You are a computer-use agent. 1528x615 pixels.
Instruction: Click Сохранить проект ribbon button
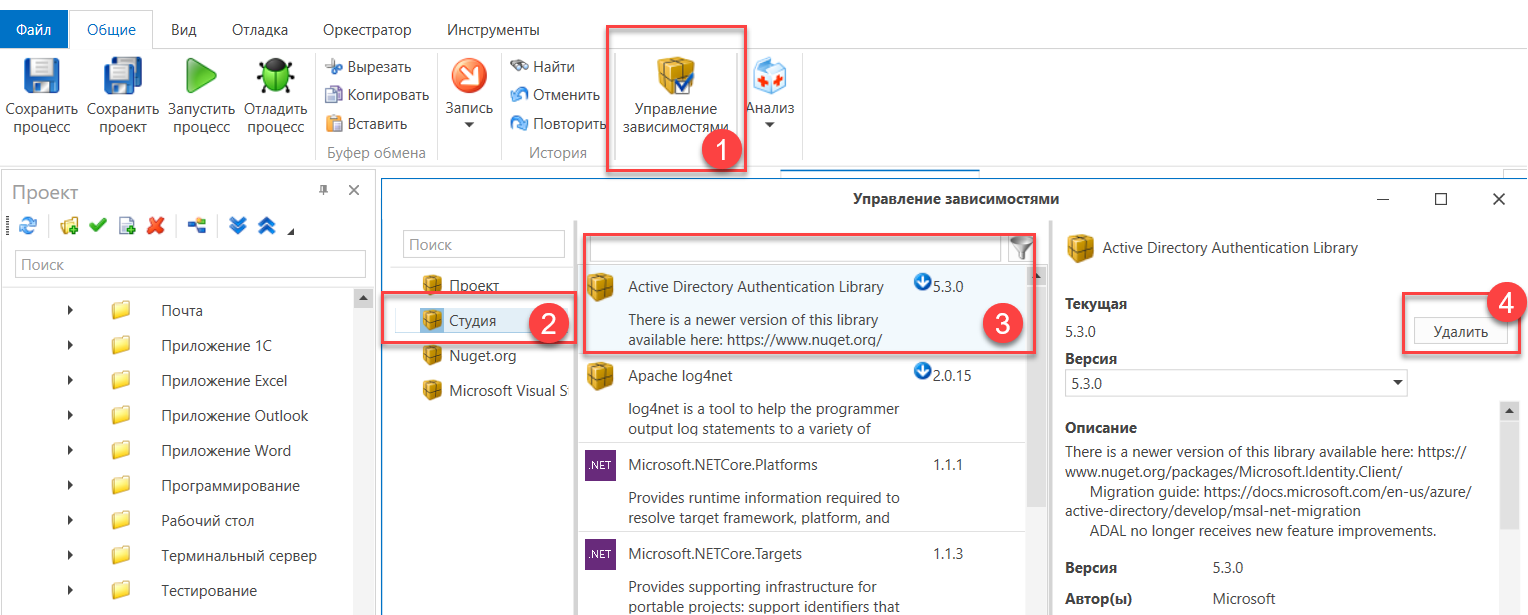tap(123, 96)
